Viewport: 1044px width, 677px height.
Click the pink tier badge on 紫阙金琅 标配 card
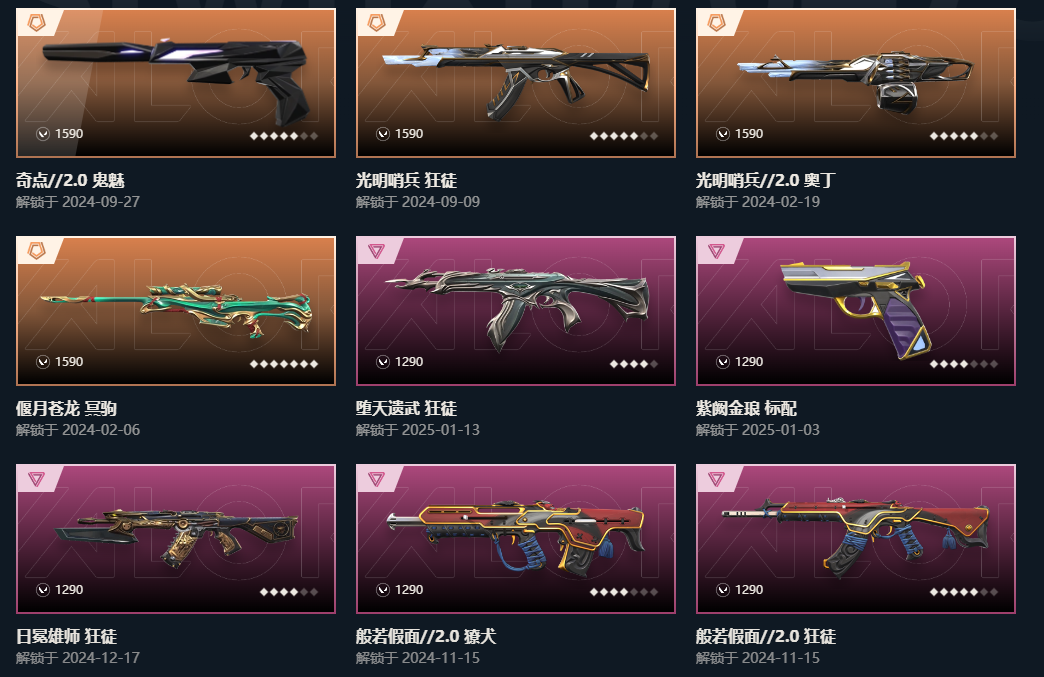click(x=716, y=251)
